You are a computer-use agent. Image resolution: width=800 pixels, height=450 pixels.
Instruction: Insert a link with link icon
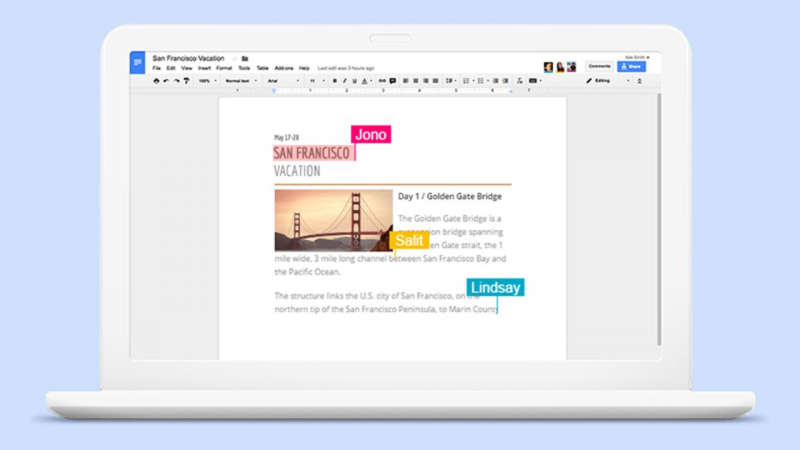[382, 81]
